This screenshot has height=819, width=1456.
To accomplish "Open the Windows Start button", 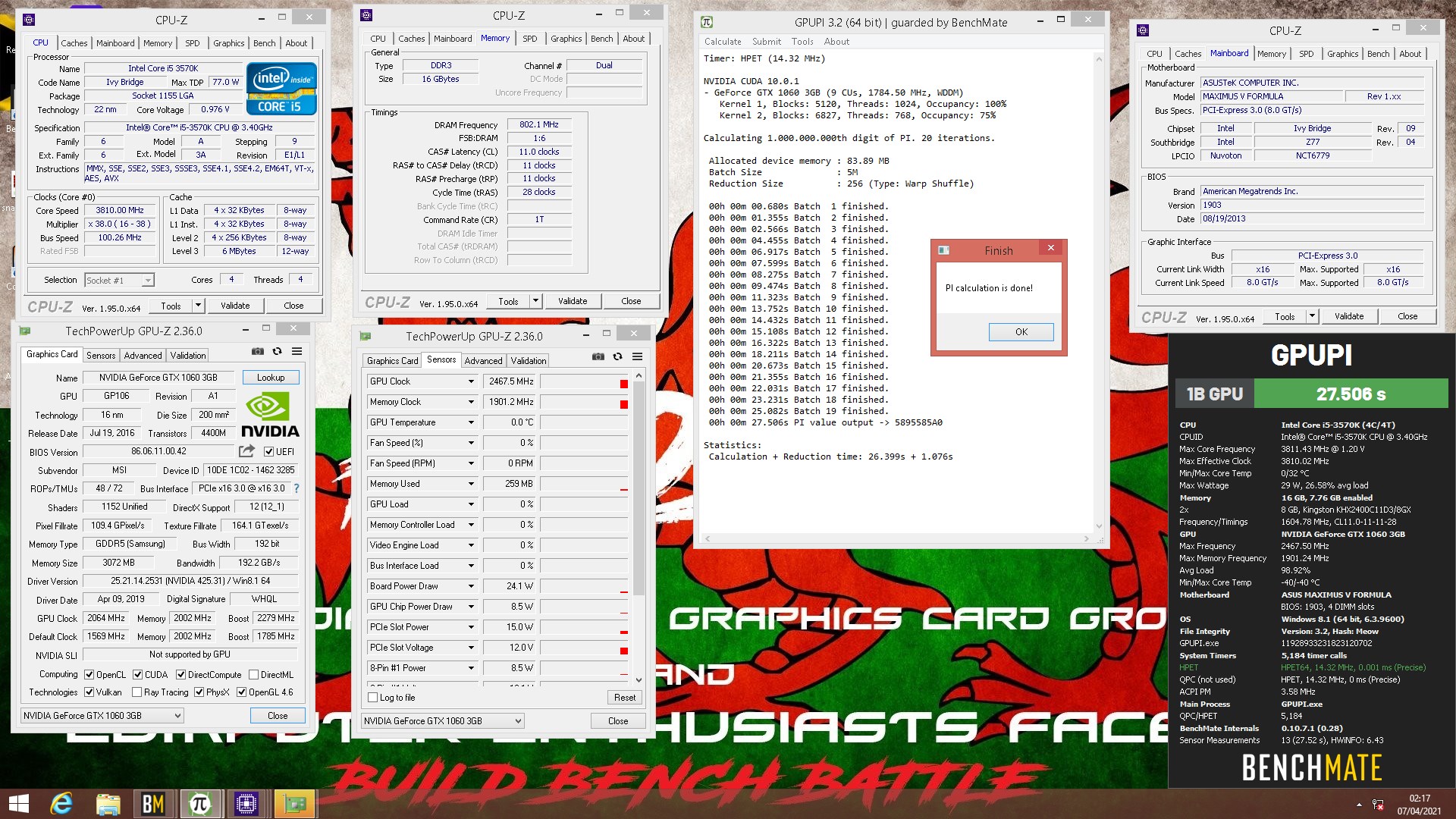I will point(19,804).
